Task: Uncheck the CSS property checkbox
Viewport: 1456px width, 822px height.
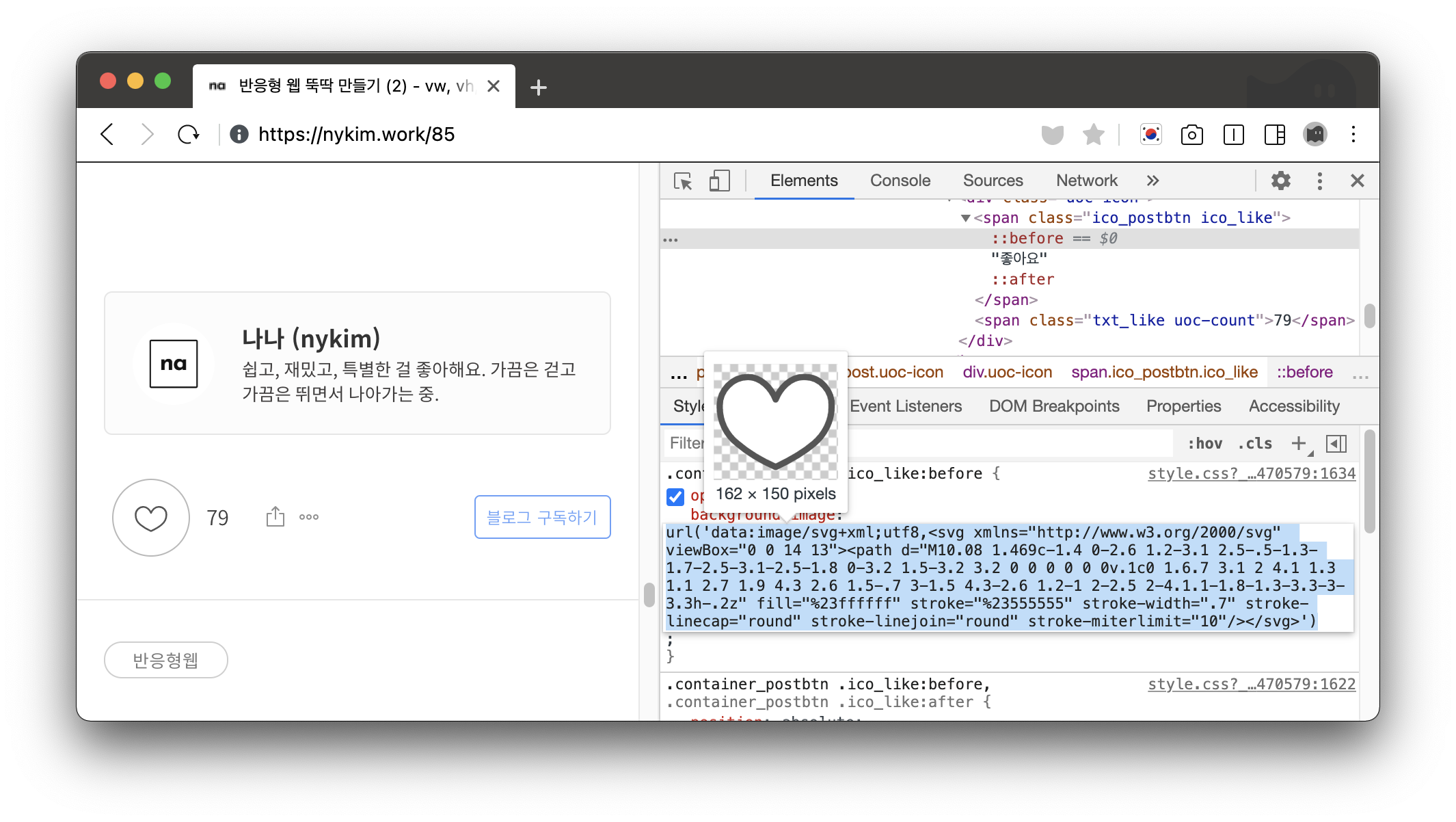Action: click(675, 496)
